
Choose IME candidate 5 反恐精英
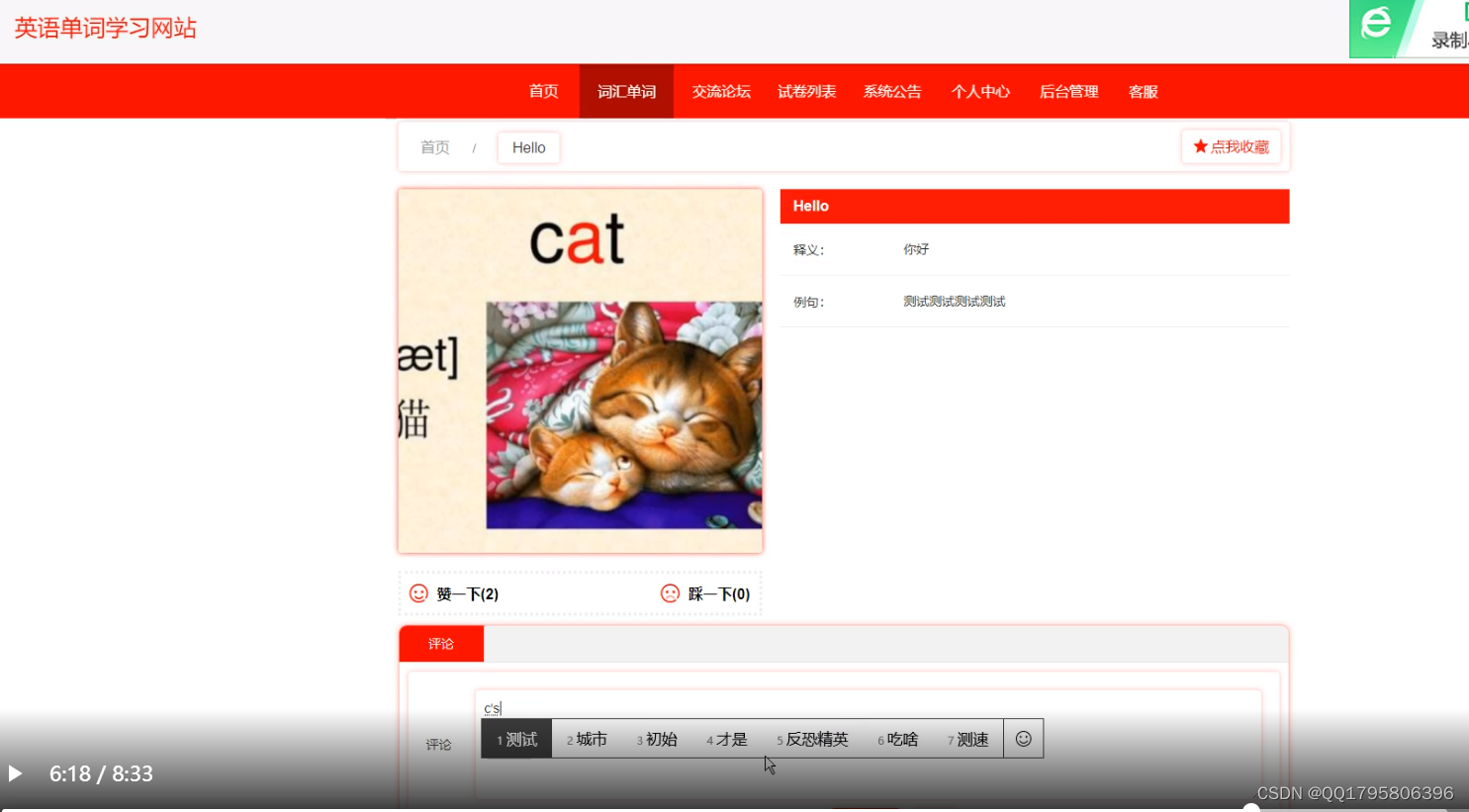[812, 739]
